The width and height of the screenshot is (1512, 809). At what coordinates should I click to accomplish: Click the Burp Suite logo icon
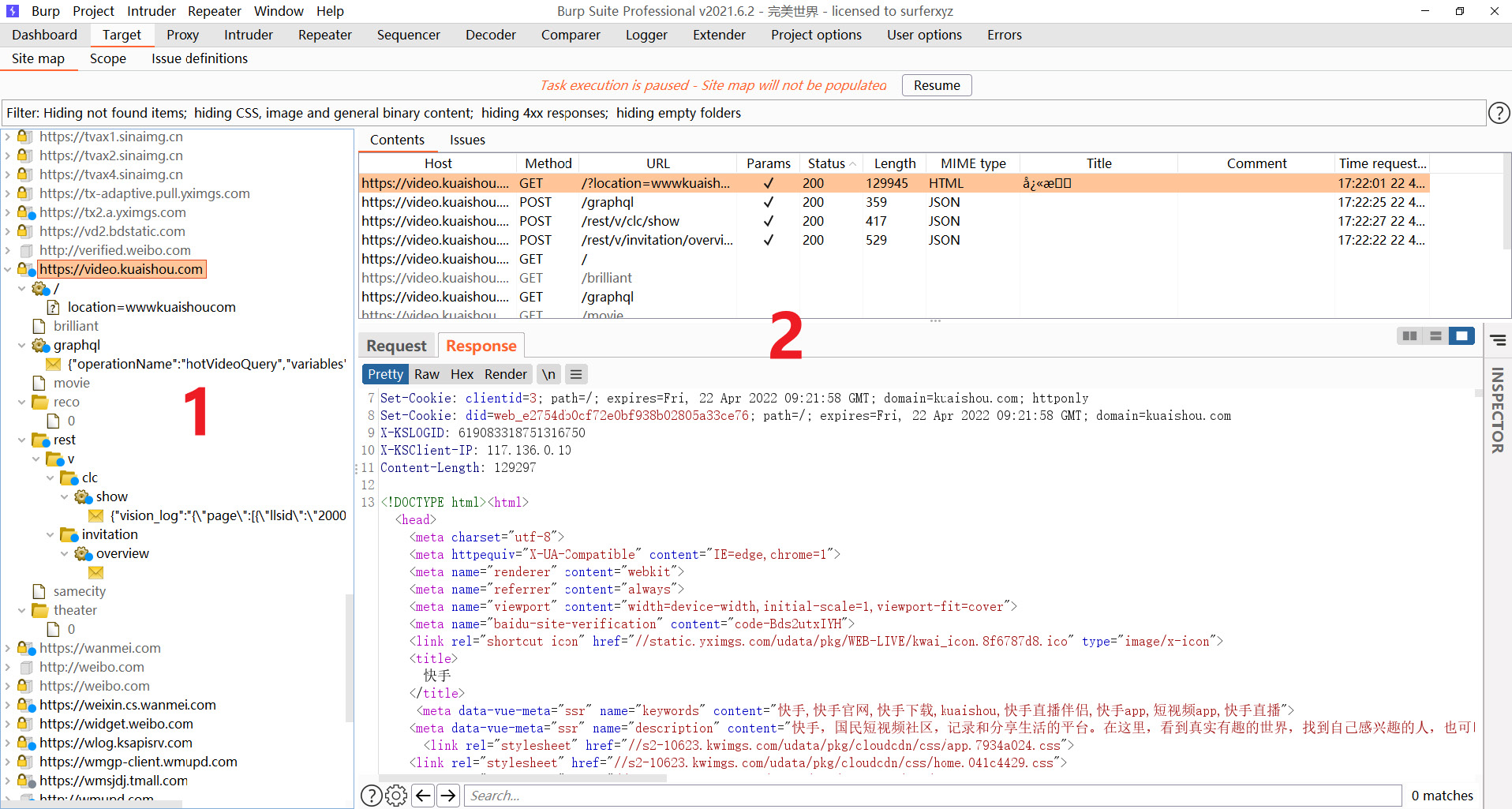pyautogui.click(x=13, y=11)
